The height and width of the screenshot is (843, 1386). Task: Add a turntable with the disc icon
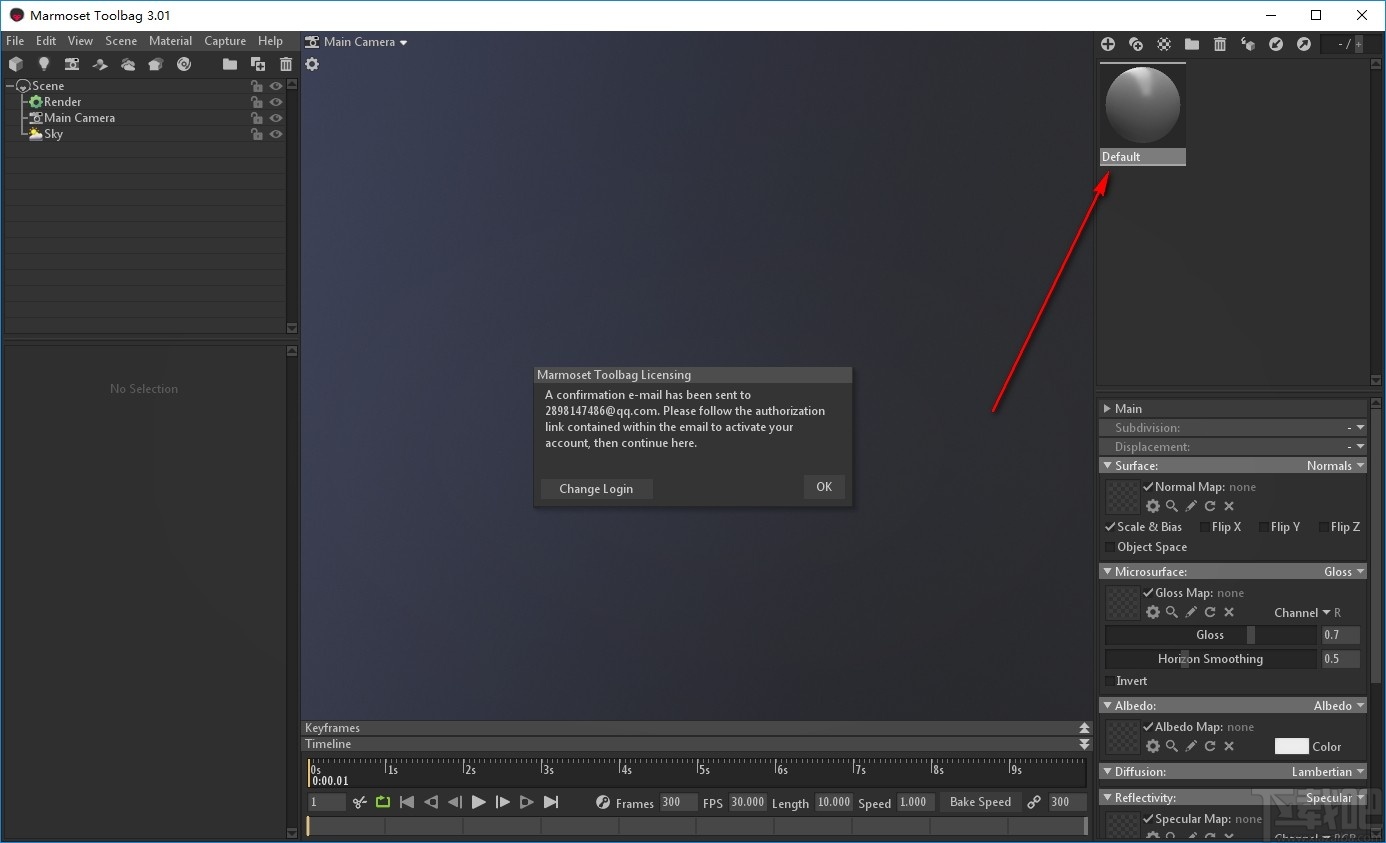(x=184, y=64)
